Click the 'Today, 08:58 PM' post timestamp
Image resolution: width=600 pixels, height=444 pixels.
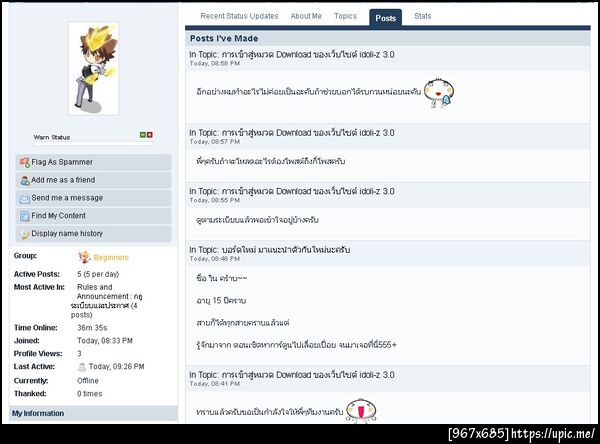(215, 64)
